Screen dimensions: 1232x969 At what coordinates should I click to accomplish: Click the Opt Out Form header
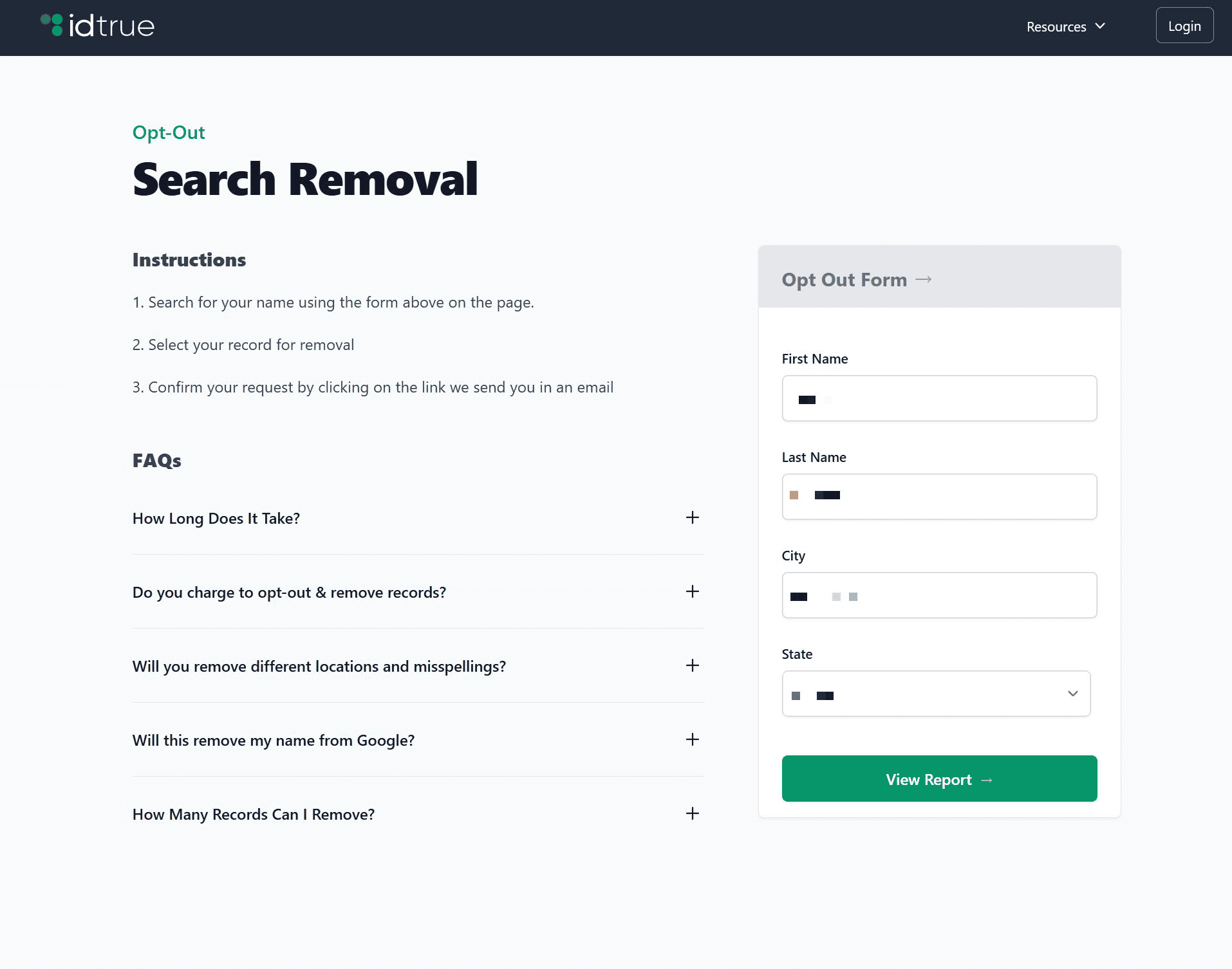tap(844, 279)
